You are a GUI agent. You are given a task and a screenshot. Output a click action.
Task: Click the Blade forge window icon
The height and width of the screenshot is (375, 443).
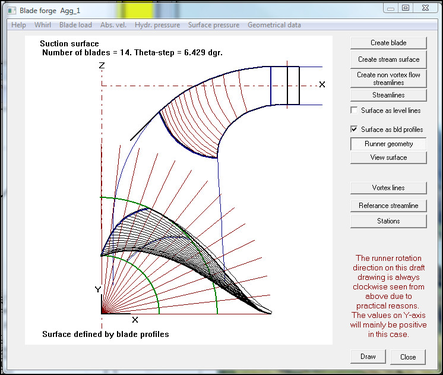coord(12,11)
